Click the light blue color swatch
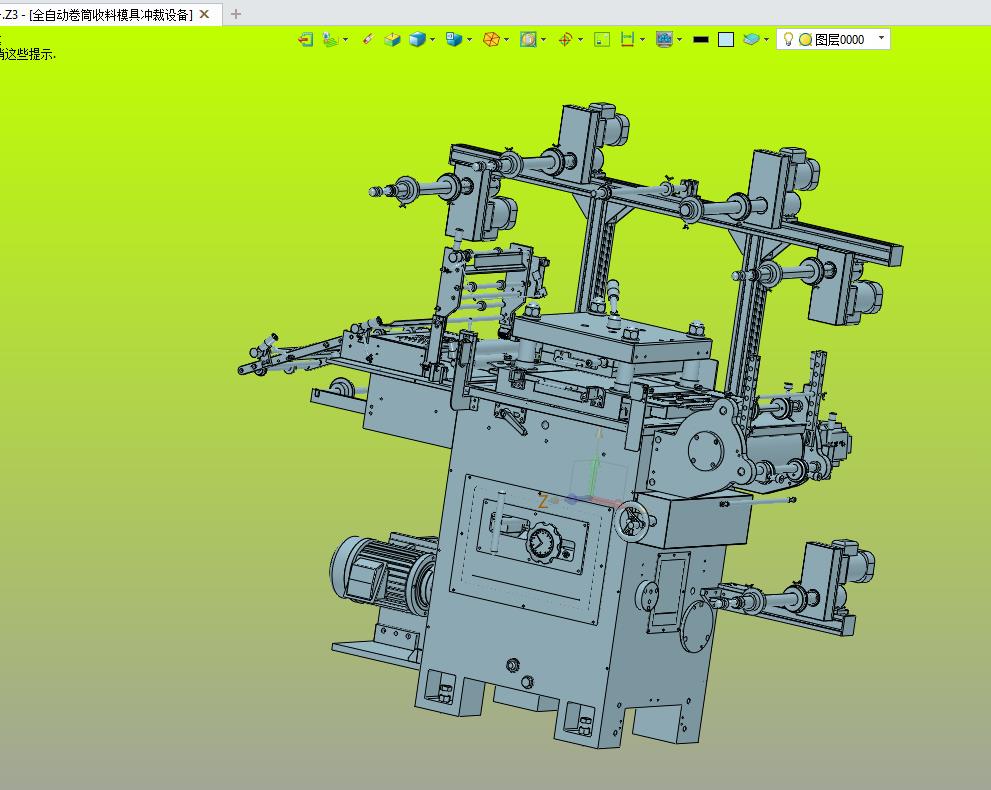 (x=726, y=40)
